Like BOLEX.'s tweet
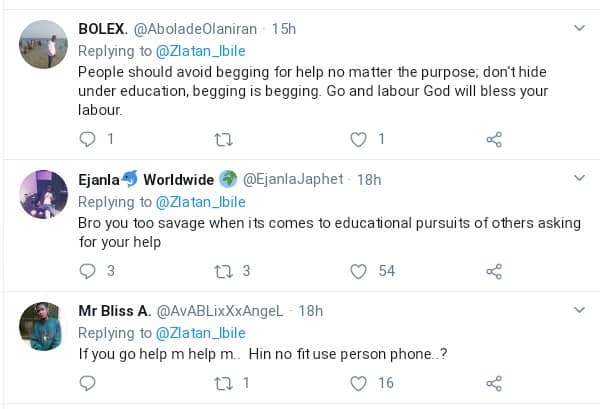 pyautogui.click(x=359, y=139)
